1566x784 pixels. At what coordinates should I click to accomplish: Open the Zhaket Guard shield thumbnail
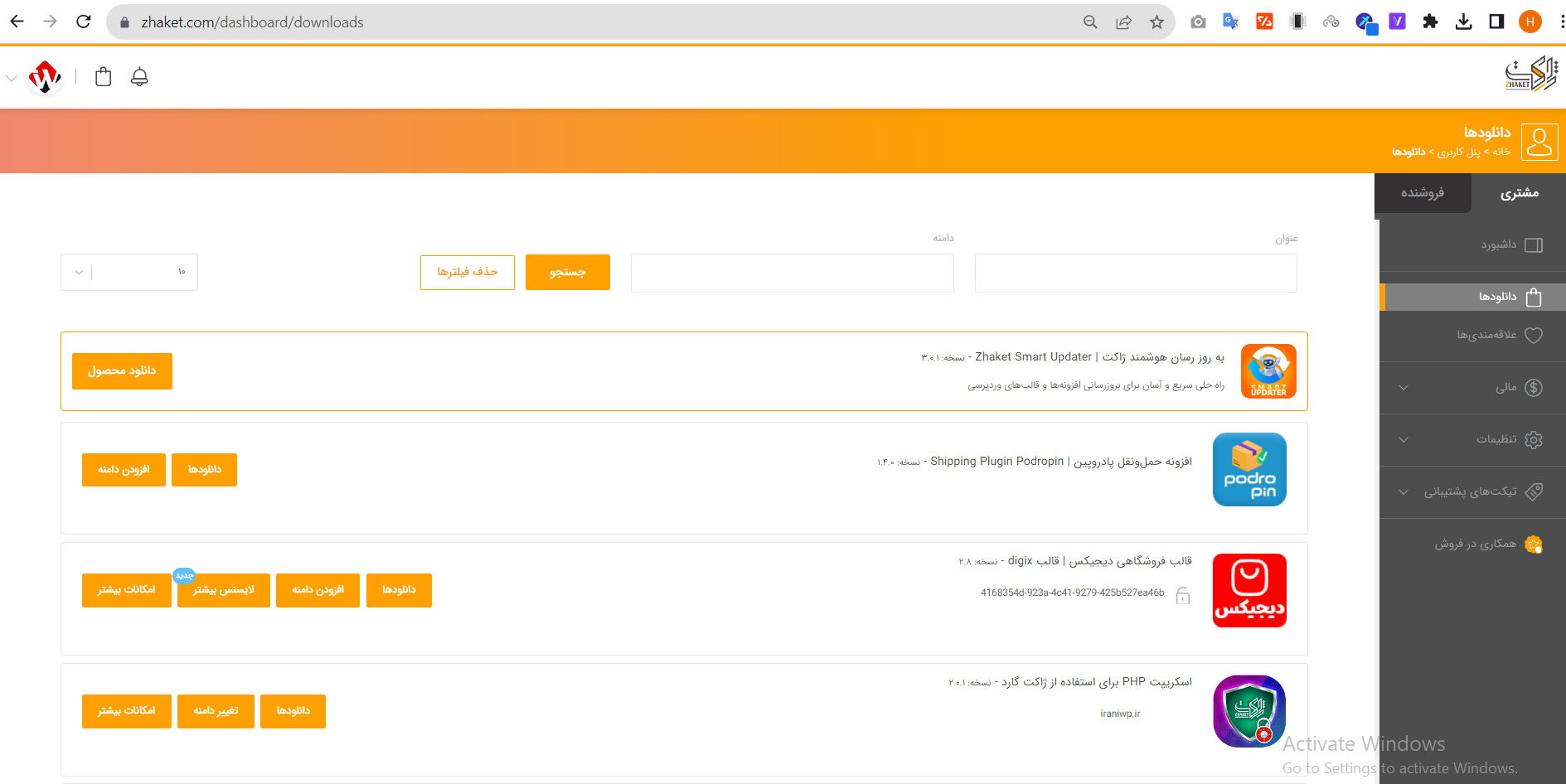[1249, 711]
